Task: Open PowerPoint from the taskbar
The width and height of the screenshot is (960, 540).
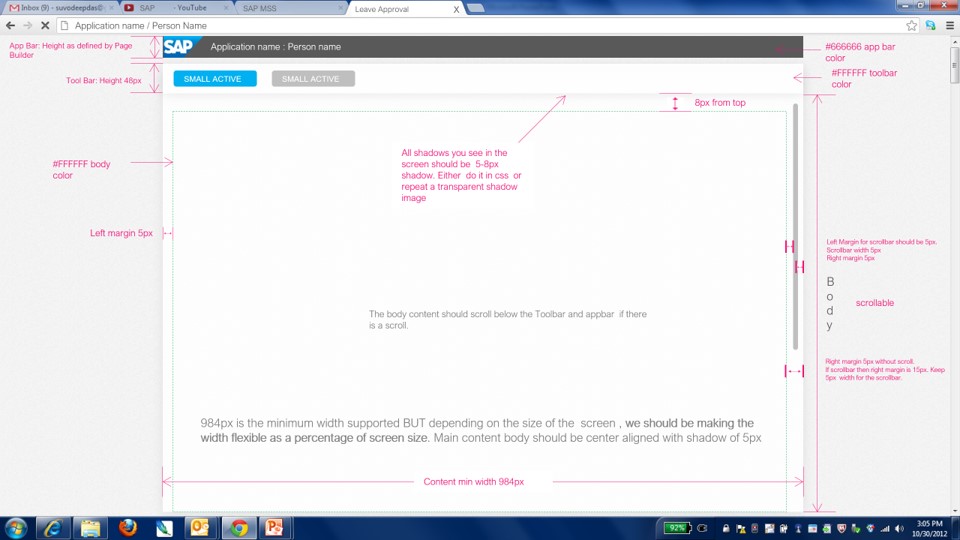Action: tap(273, 527)
